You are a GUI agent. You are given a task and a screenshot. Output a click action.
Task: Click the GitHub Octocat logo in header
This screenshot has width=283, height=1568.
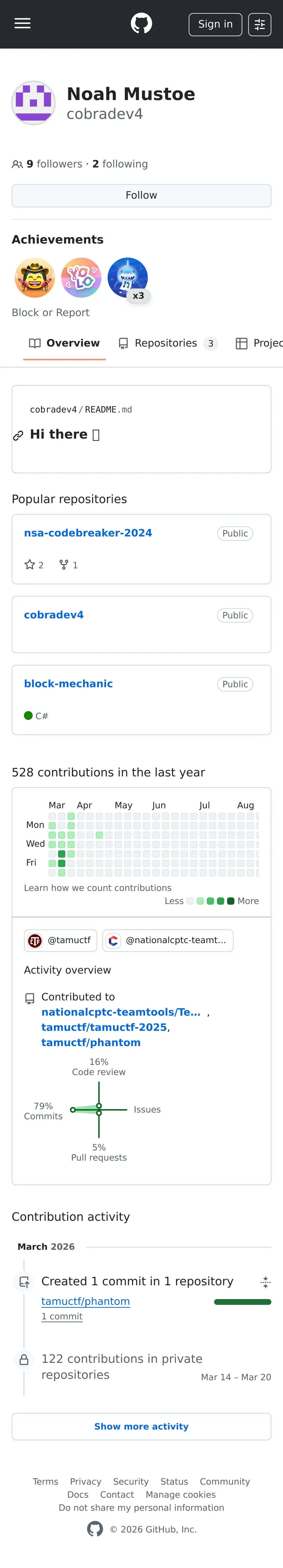(x=141, y=24)
